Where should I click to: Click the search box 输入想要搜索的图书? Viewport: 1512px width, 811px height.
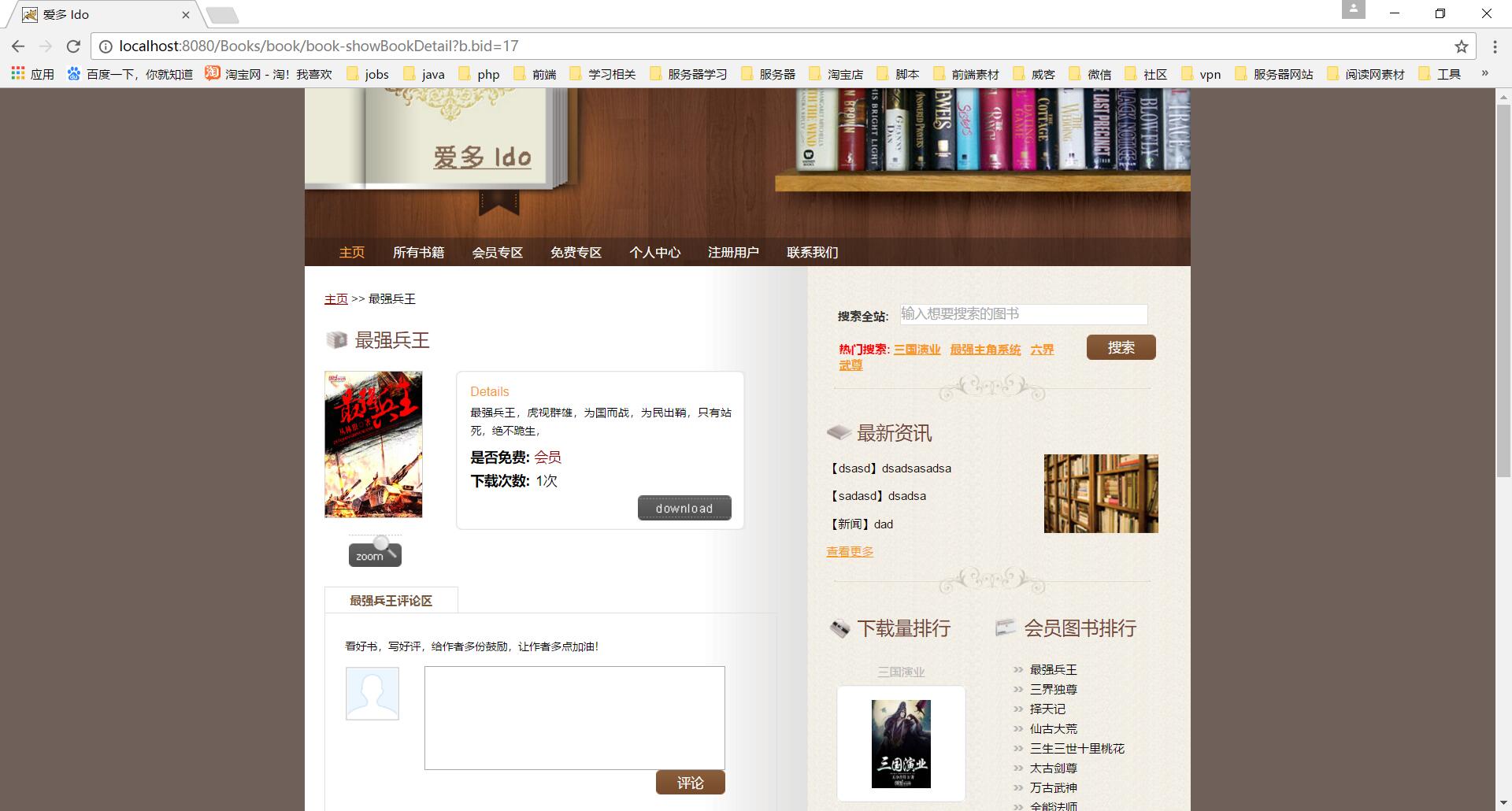[x=1024, y=314]
